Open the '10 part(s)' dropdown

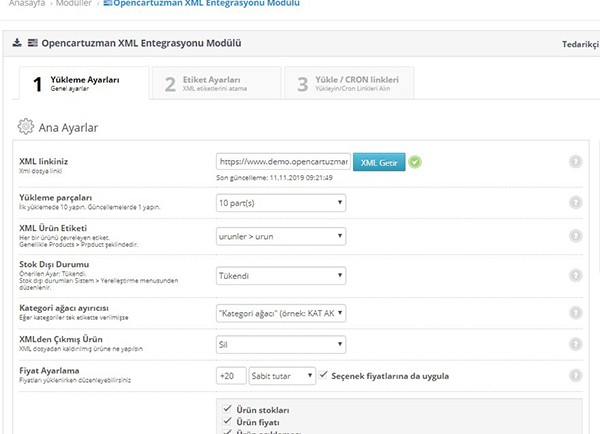pyautogui.click(x=281, y=203)
